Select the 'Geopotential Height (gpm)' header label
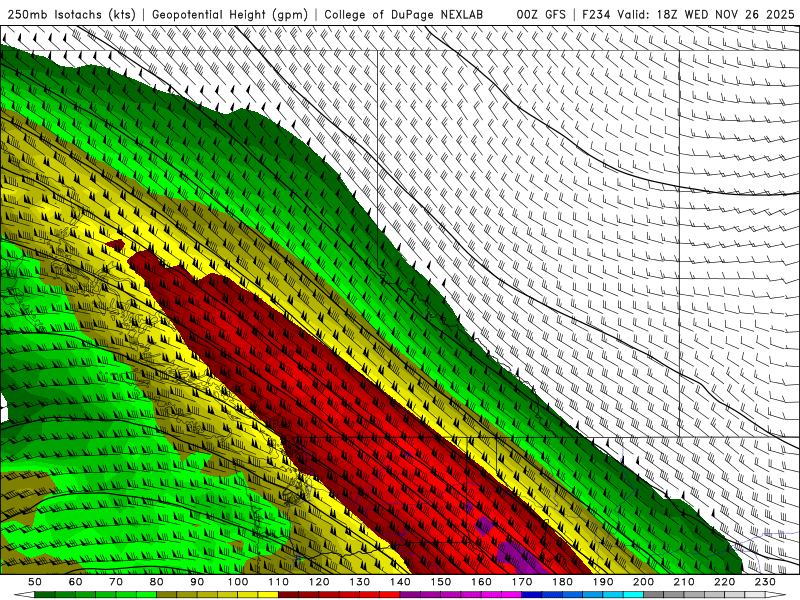Image resolution: width=800 pixels, height=600 pixels. pyautogui.click(x=230, y=15)
